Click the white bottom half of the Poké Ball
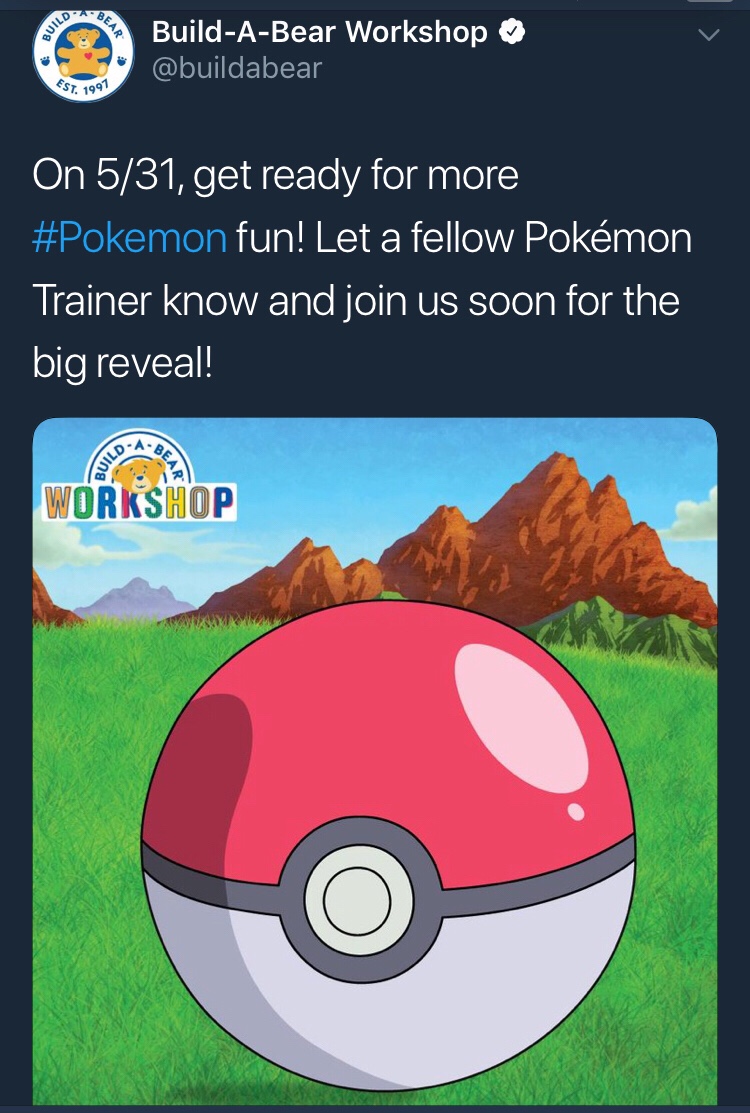The image size is (750, 1113). point(397,994)
